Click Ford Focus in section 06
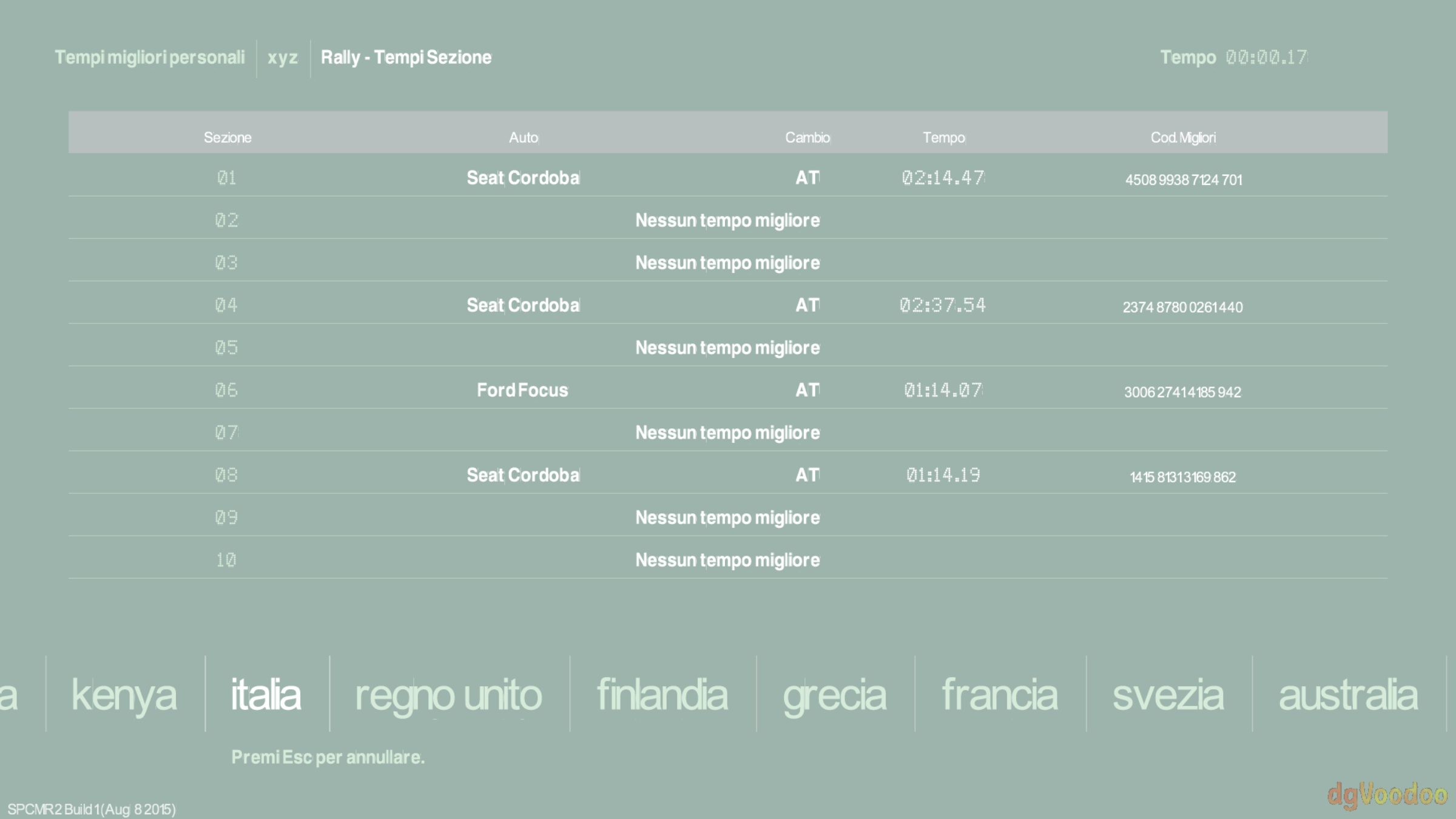Image resolution: width=1456 pixels, height=819 pixels. click(x=522, y=390)
